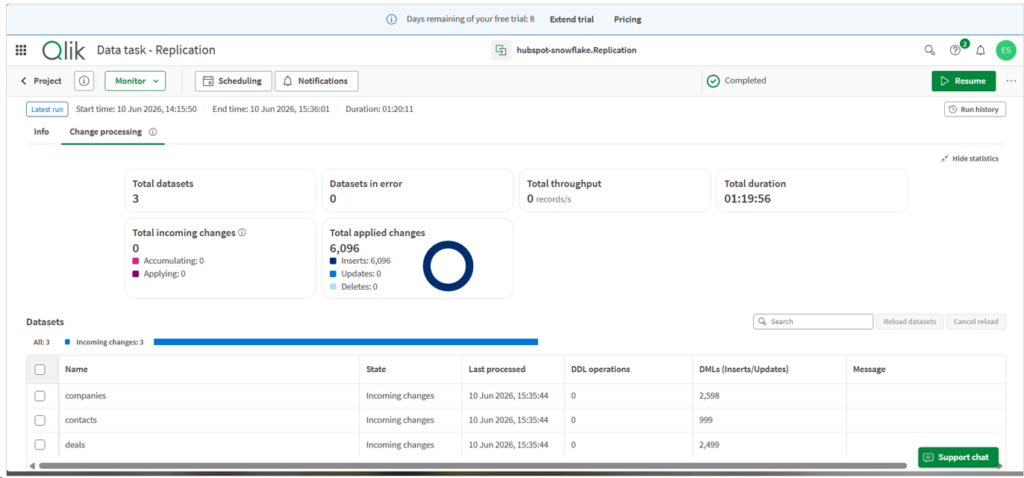Click the deals dataset name
Screen dimensions: 1024x478
[x=75, y=445]
